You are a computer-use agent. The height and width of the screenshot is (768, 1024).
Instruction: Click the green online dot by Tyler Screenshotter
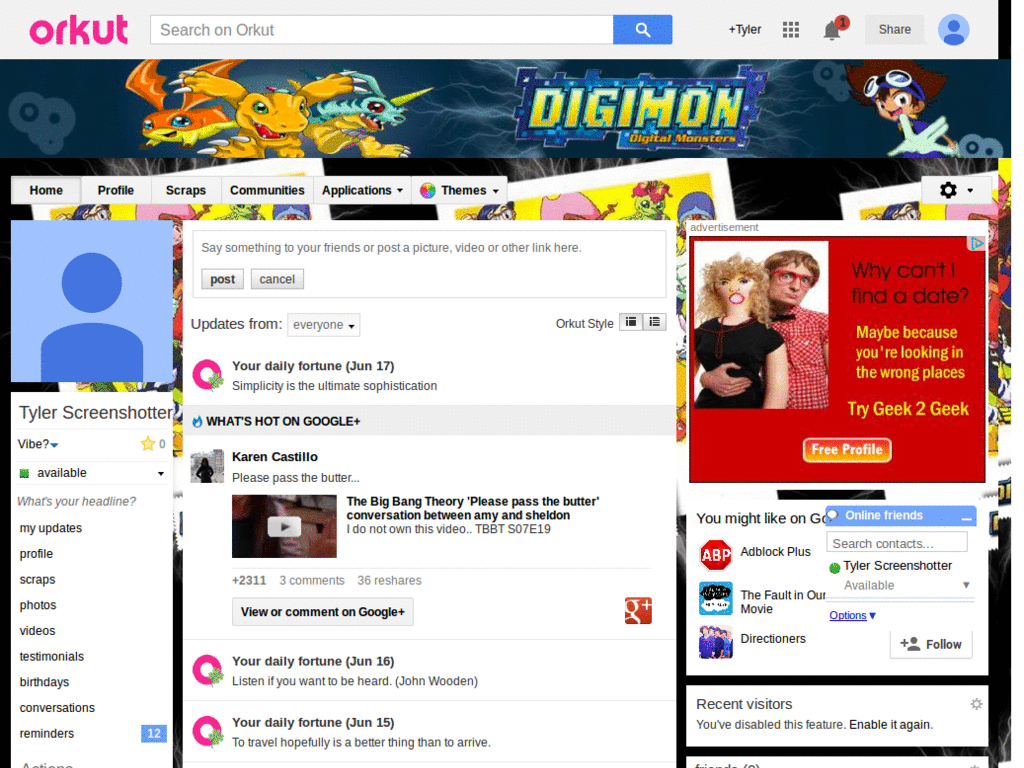tap(834, 568)
